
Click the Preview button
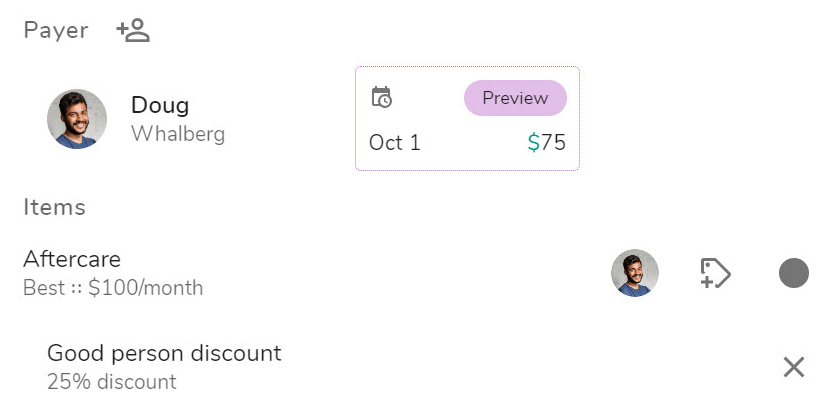(x=515, y=98)
